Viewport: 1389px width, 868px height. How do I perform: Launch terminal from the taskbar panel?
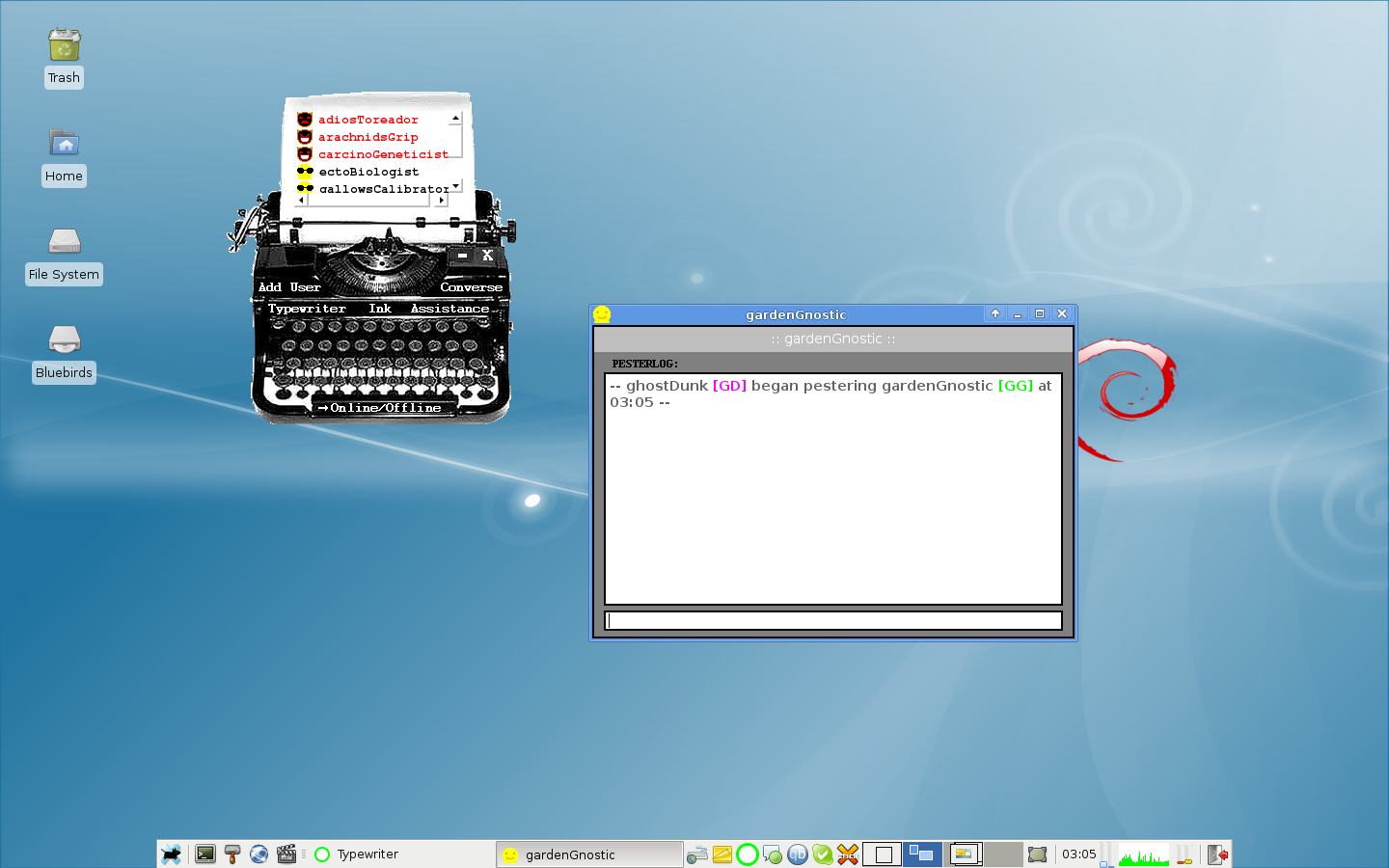[x=205, y=854]
